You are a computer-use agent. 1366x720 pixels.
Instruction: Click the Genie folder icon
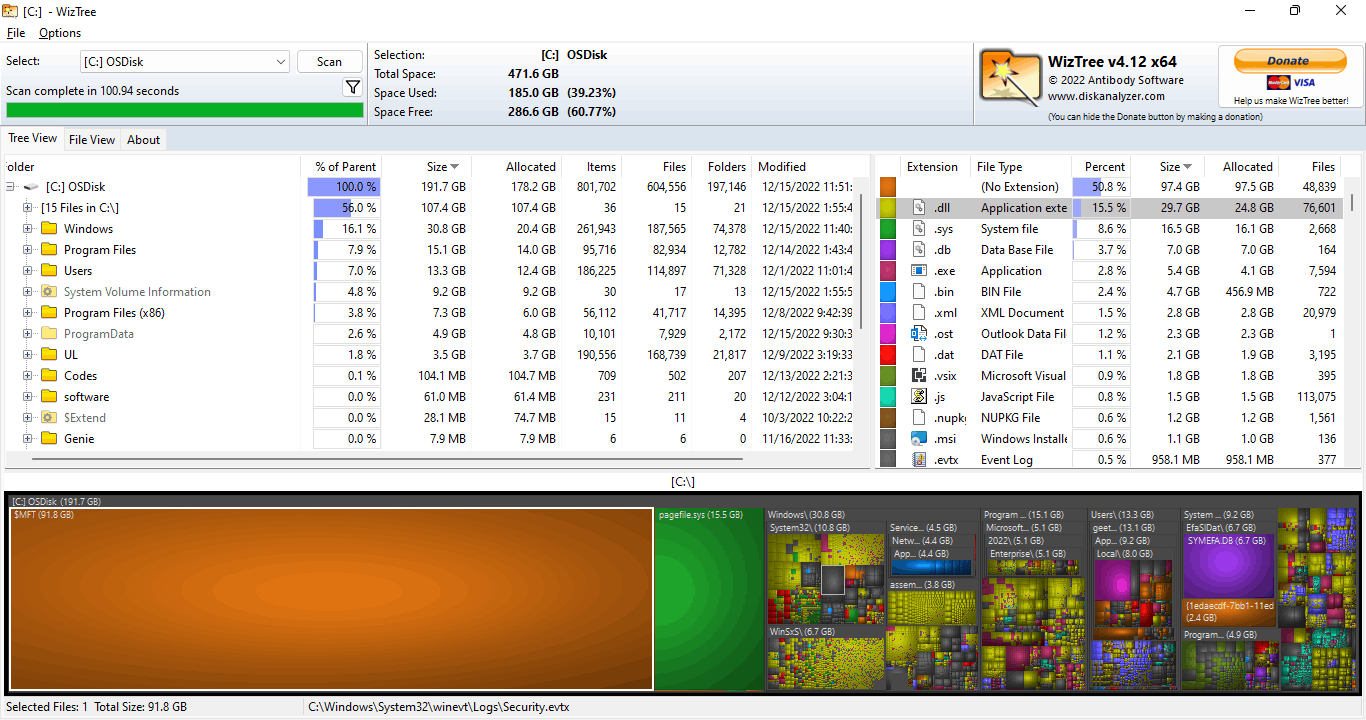point(48,439)
